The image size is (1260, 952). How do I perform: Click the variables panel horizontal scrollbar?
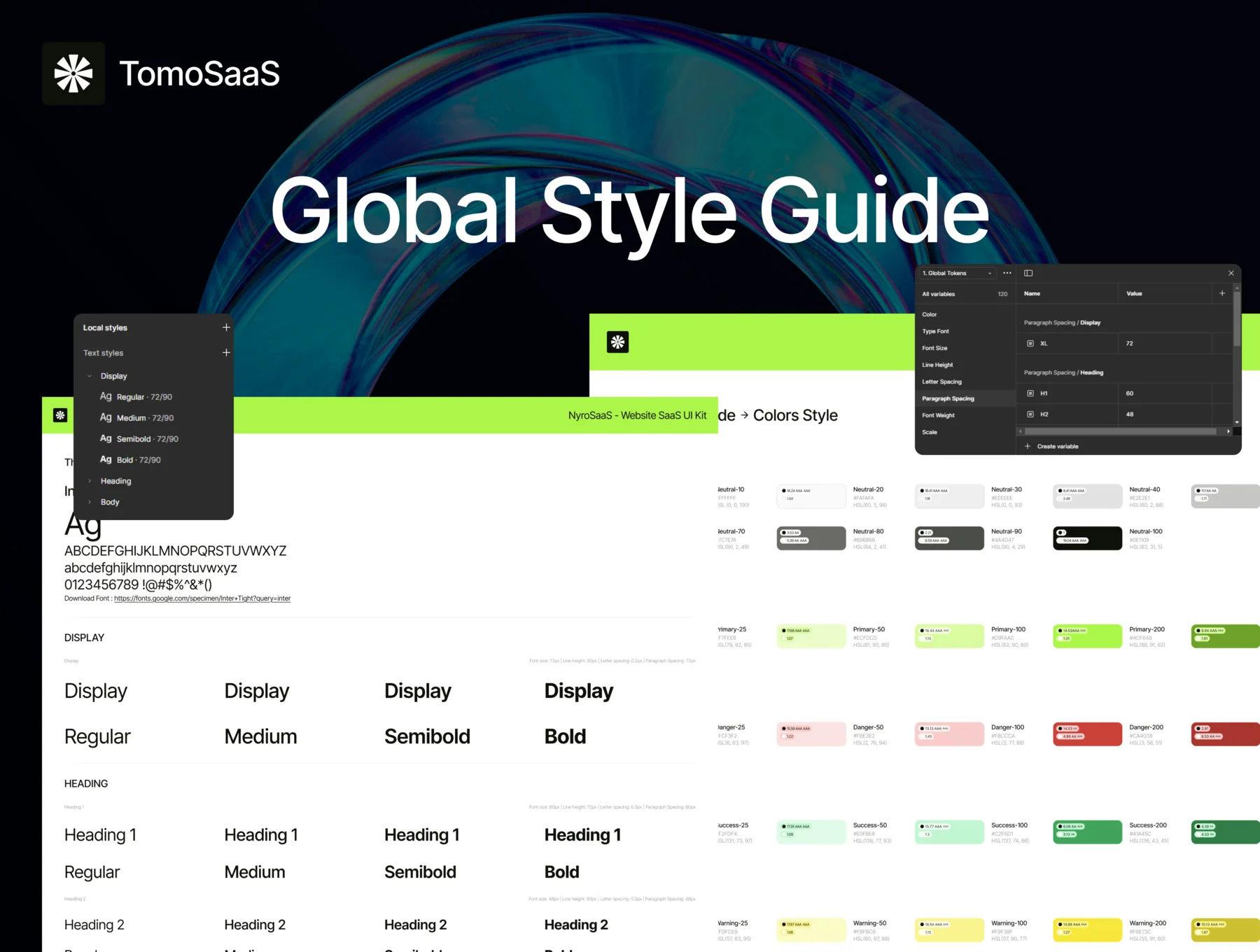(1121, 431)
